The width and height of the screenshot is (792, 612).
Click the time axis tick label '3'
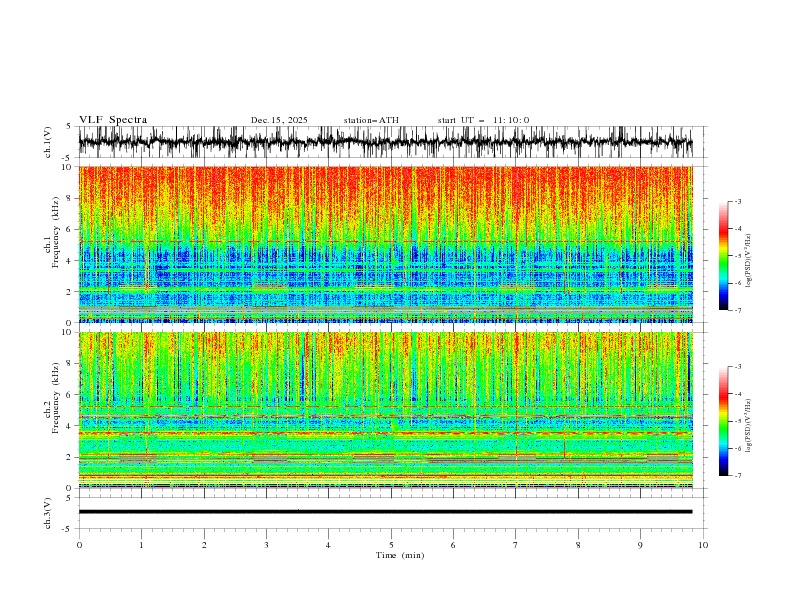coord(266,545)
